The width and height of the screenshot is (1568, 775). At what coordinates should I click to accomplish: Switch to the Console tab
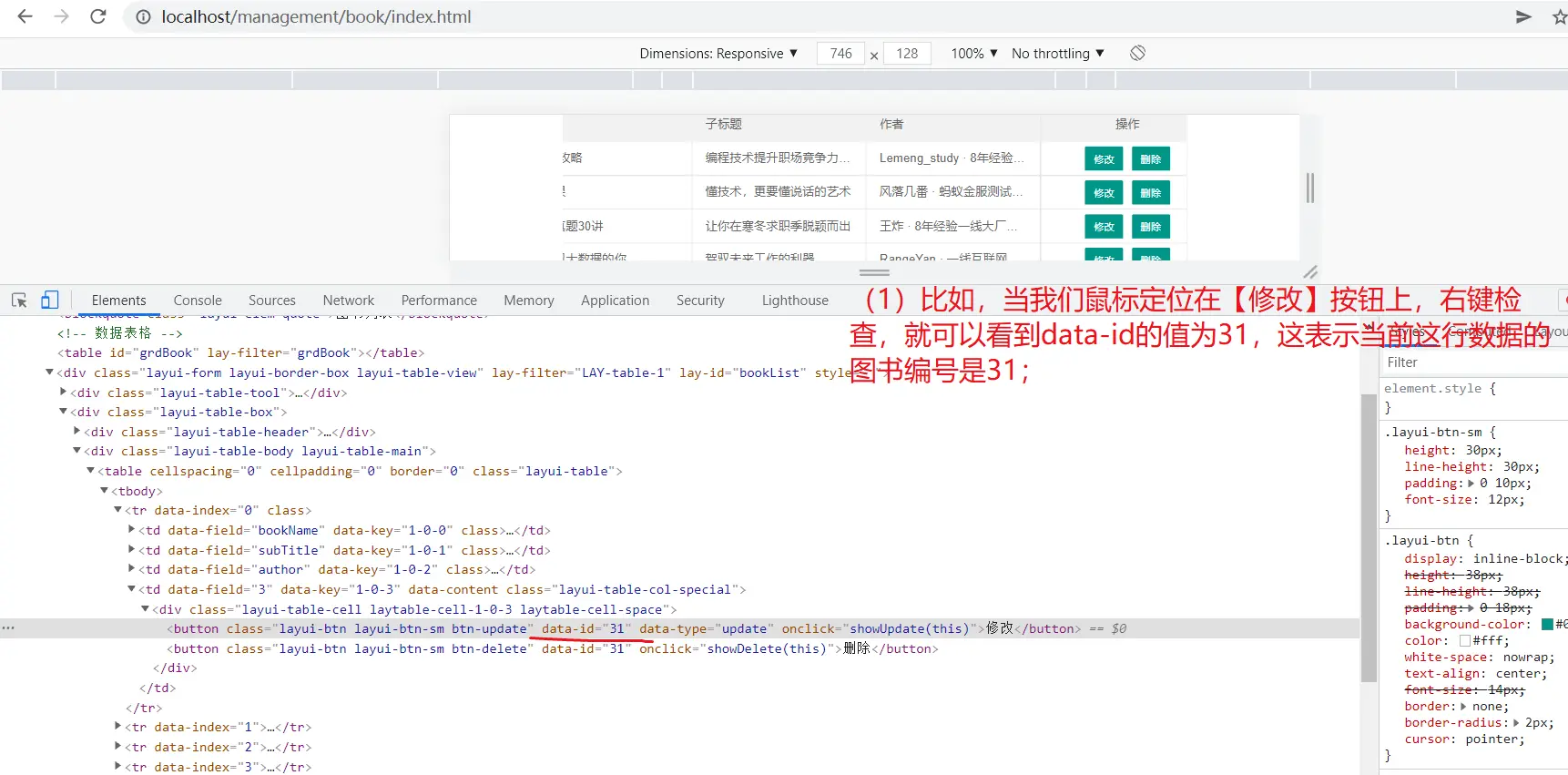tap(198, 301)
